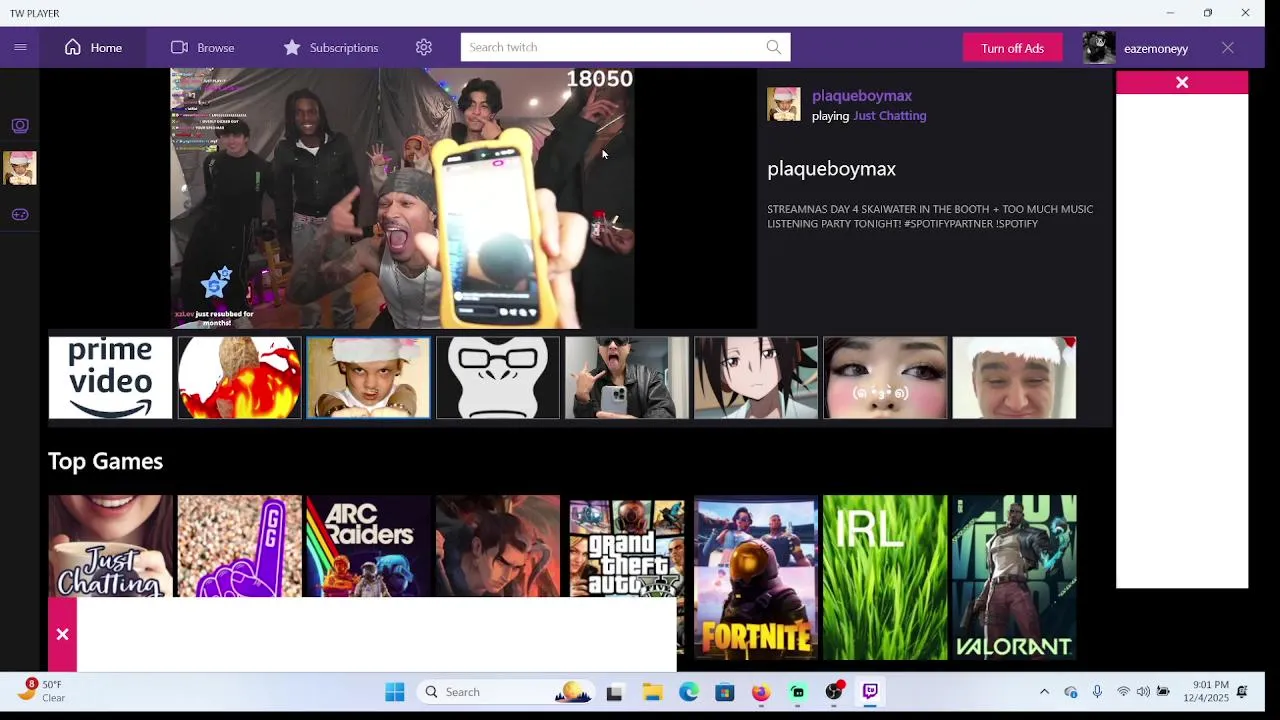Open Wi-Fi network tray icon
The image size is (1280, 720).
point(1123,692)
